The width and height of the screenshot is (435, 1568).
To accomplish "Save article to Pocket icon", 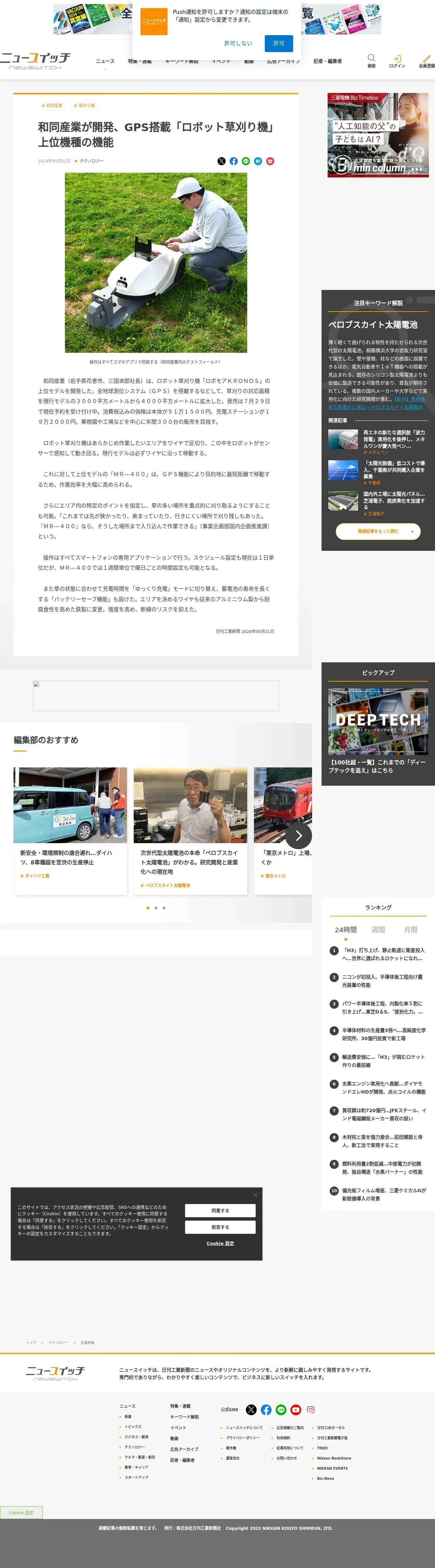I will [x=270, y=161].
